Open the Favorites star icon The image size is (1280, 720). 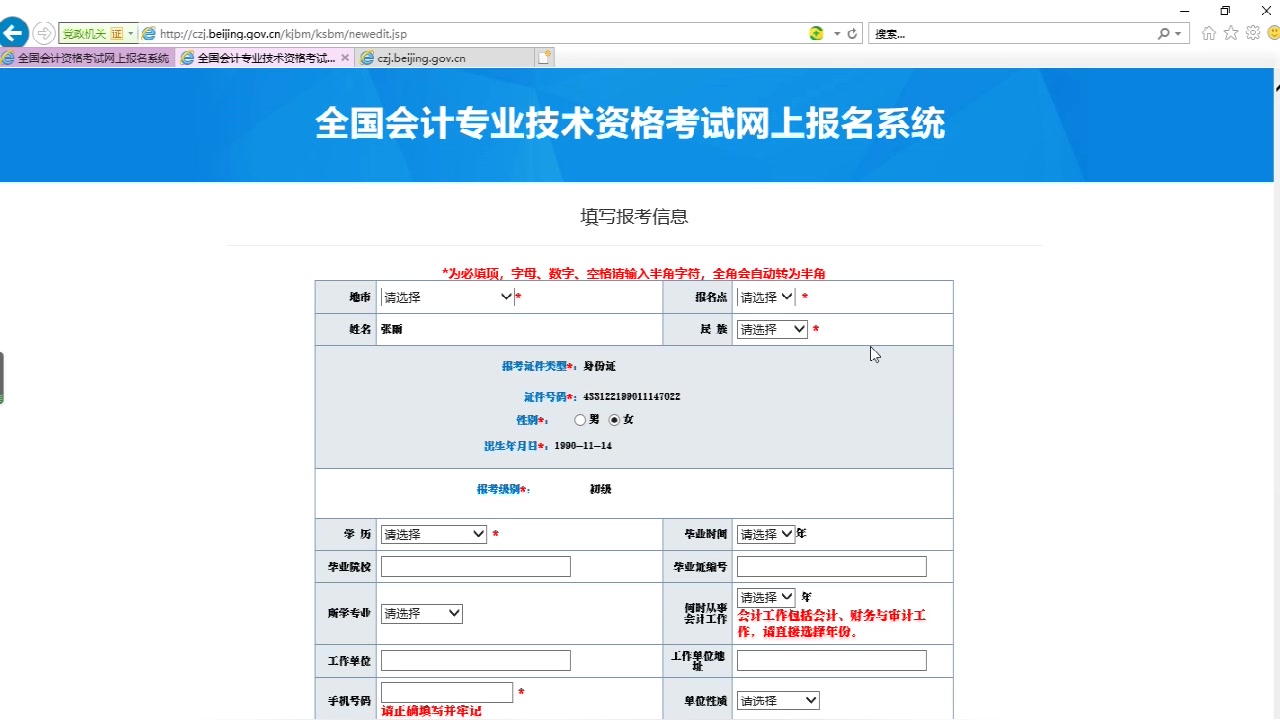(1231, 33)
